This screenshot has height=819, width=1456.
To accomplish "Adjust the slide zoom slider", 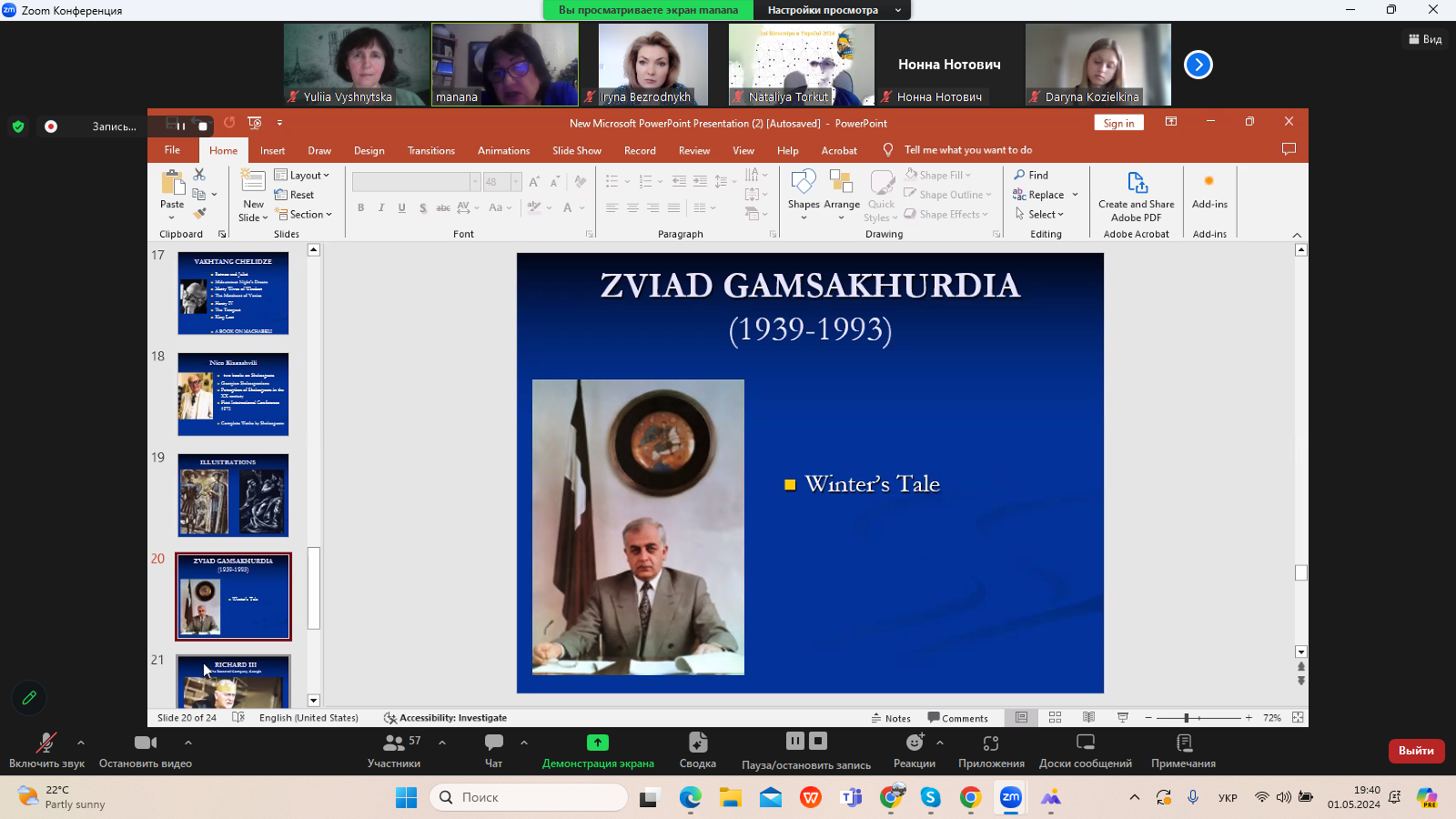I will pos(1187,718).
